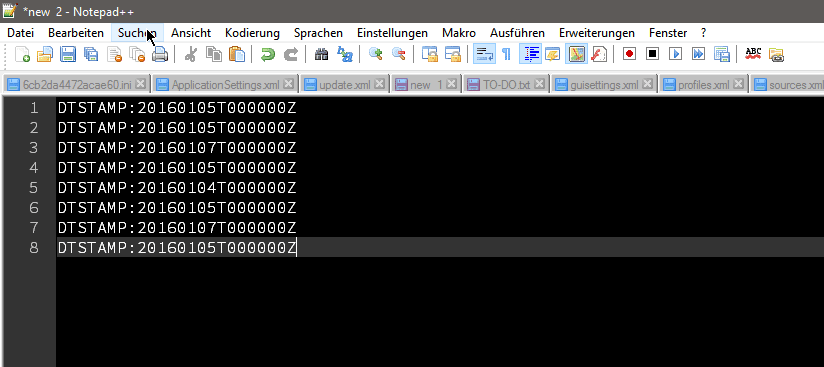Open the function list icon
Screen dimensions: 824x367
tap(599, 54)
